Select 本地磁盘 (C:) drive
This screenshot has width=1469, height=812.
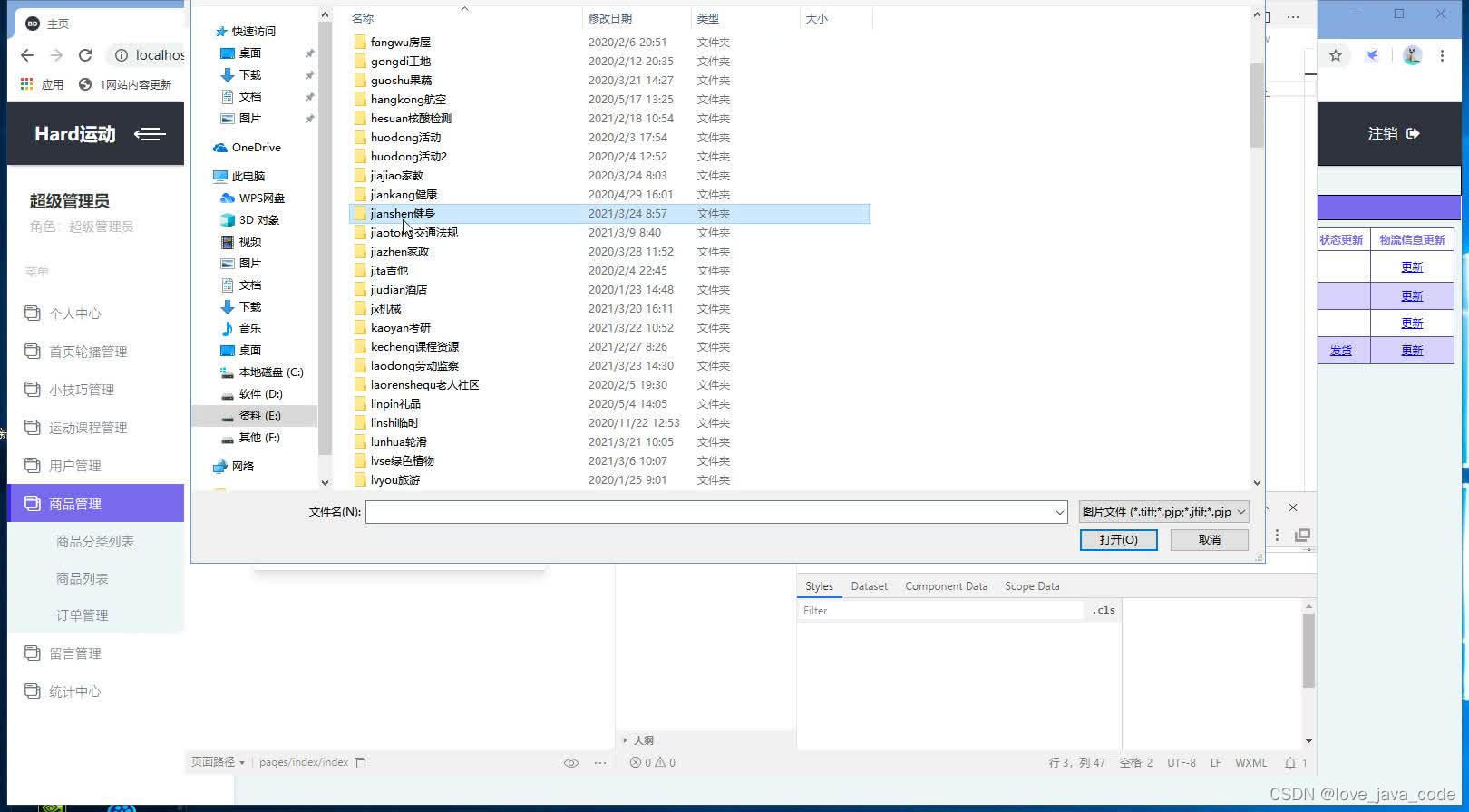[261, 372]
